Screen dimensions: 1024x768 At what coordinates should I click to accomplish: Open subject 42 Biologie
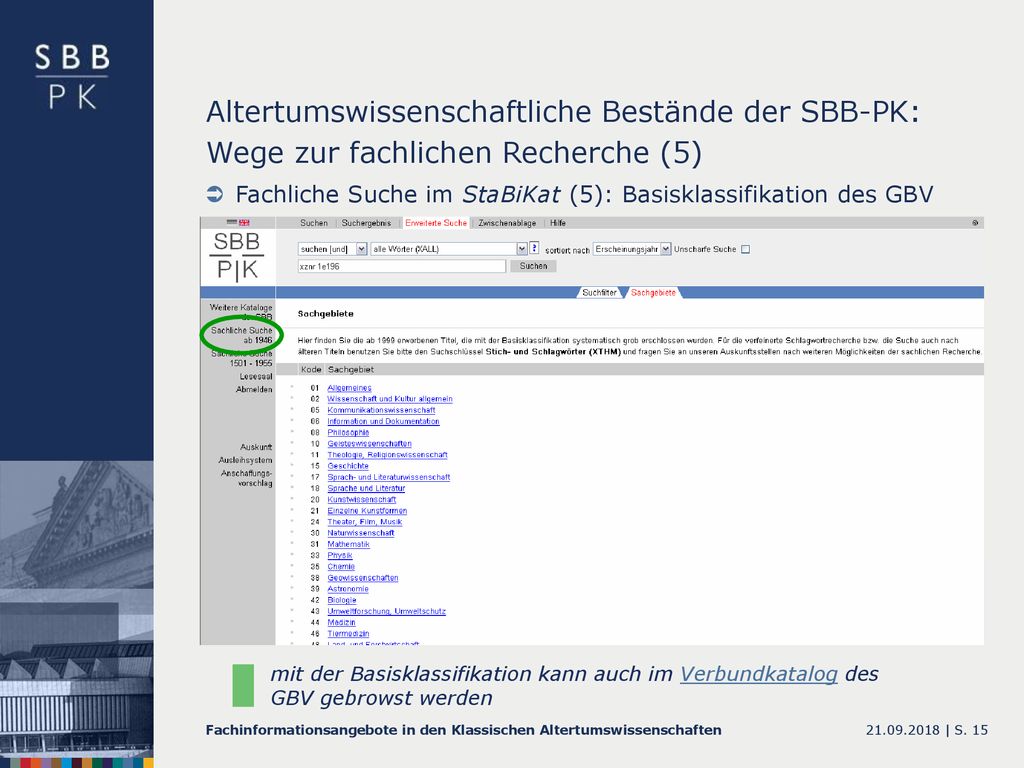click(x=342, y=600)
